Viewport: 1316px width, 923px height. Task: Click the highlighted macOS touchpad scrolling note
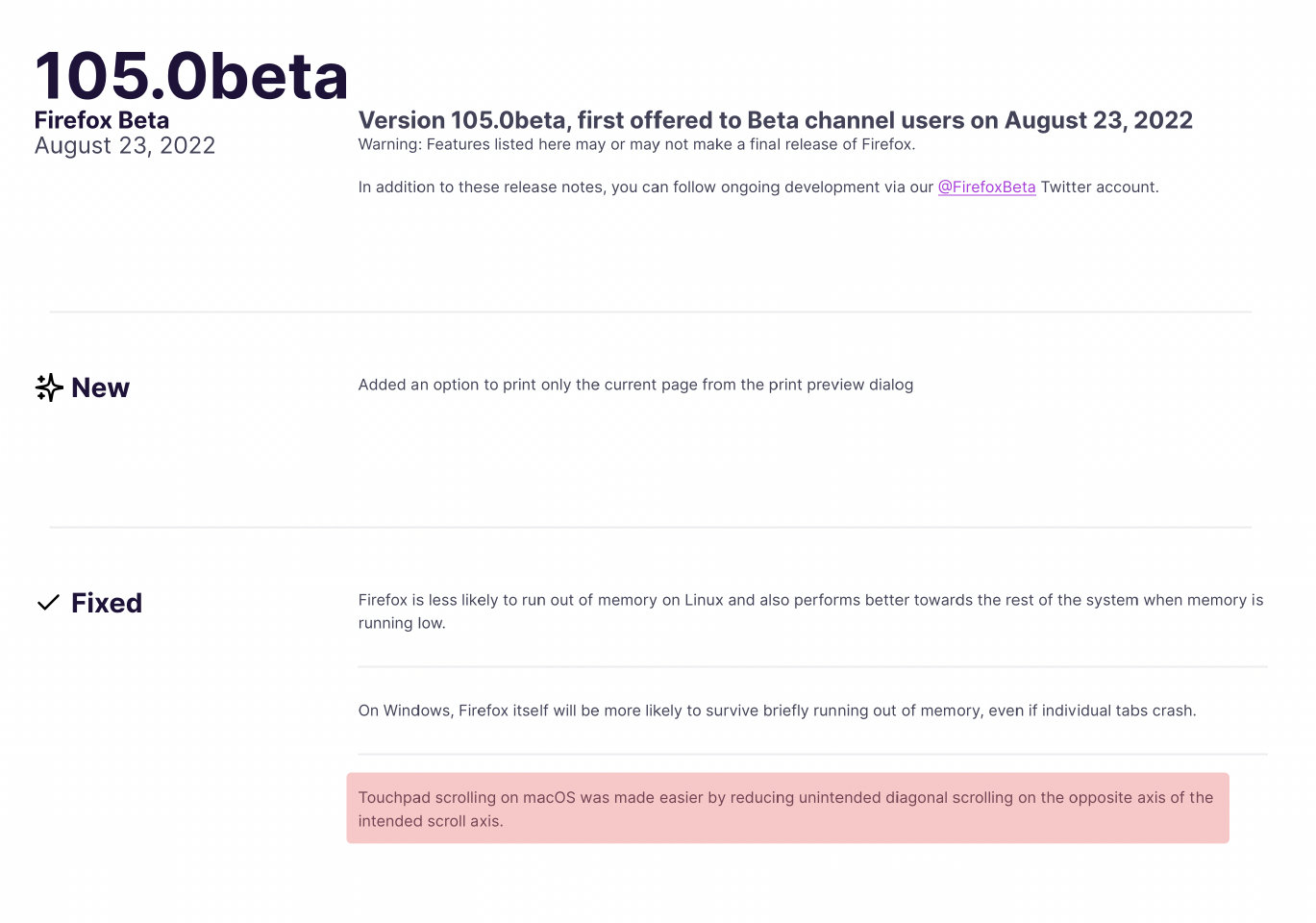click(786, 809)
